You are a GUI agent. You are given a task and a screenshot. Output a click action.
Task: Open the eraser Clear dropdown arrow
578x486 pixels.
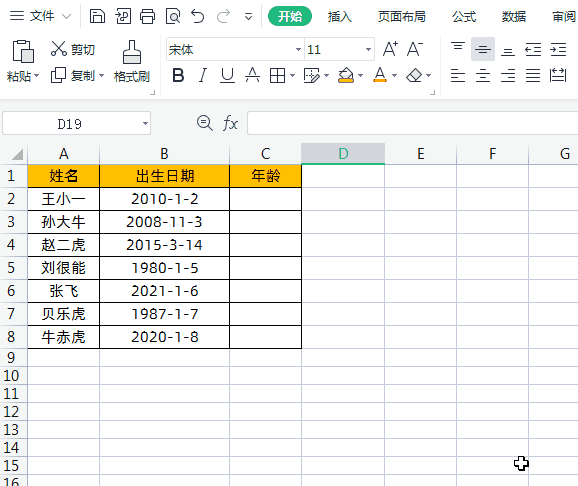coord(428,76)
